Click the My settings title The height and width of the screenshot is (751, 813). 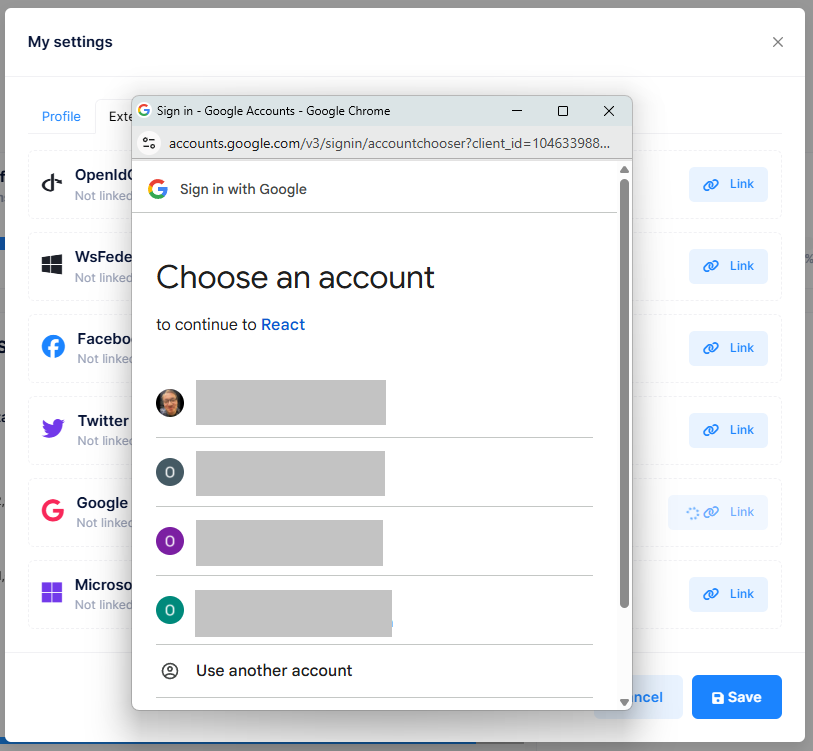[70, 42]
